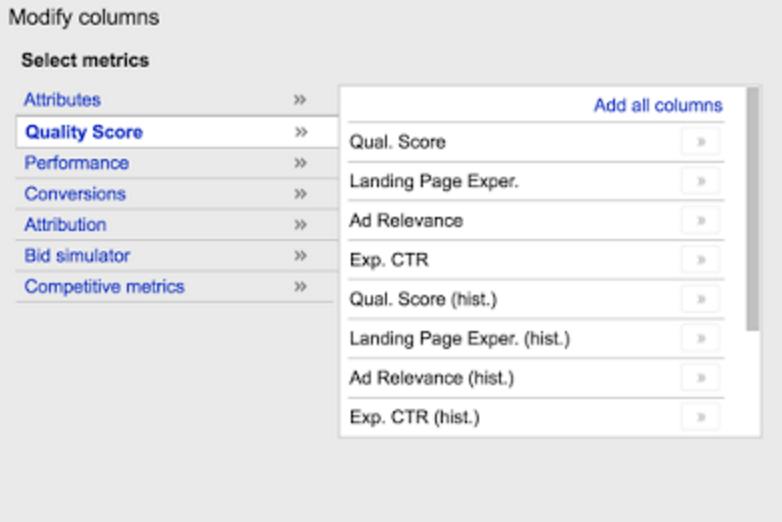
Task: Expand the Performance category chevron
Action: click(x=300, y=163)
